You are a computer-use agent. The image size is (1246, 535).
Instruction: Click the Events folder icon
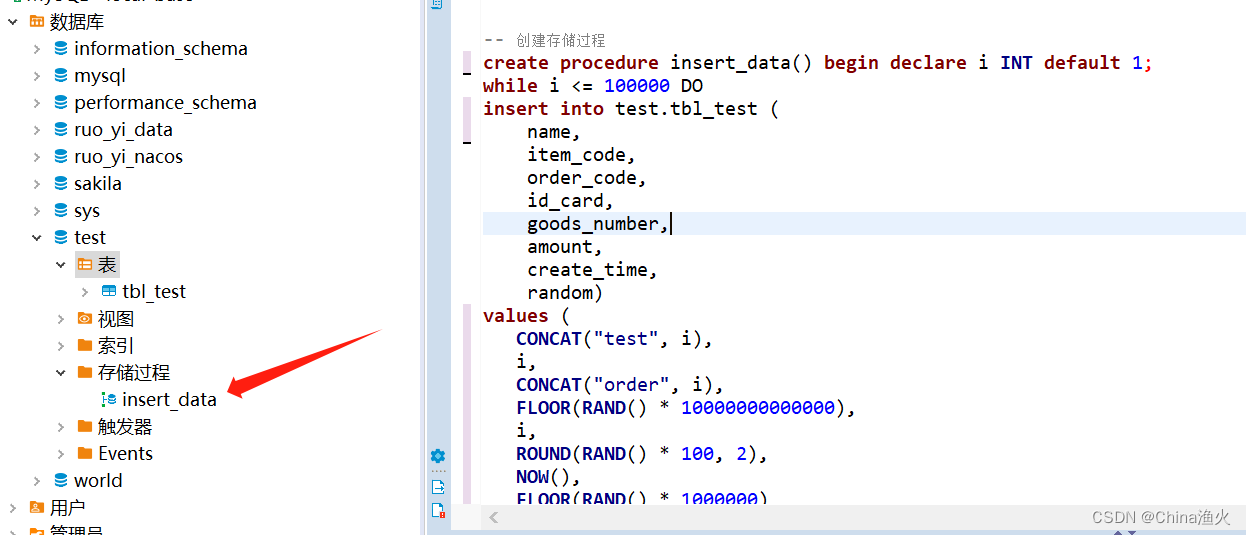(x=85, y=453)
